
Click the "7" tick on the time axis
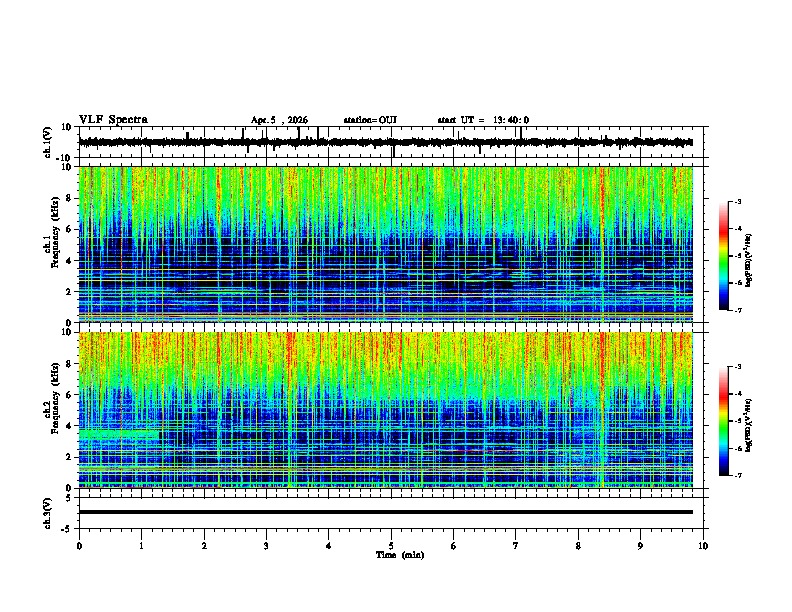point(516,546)
